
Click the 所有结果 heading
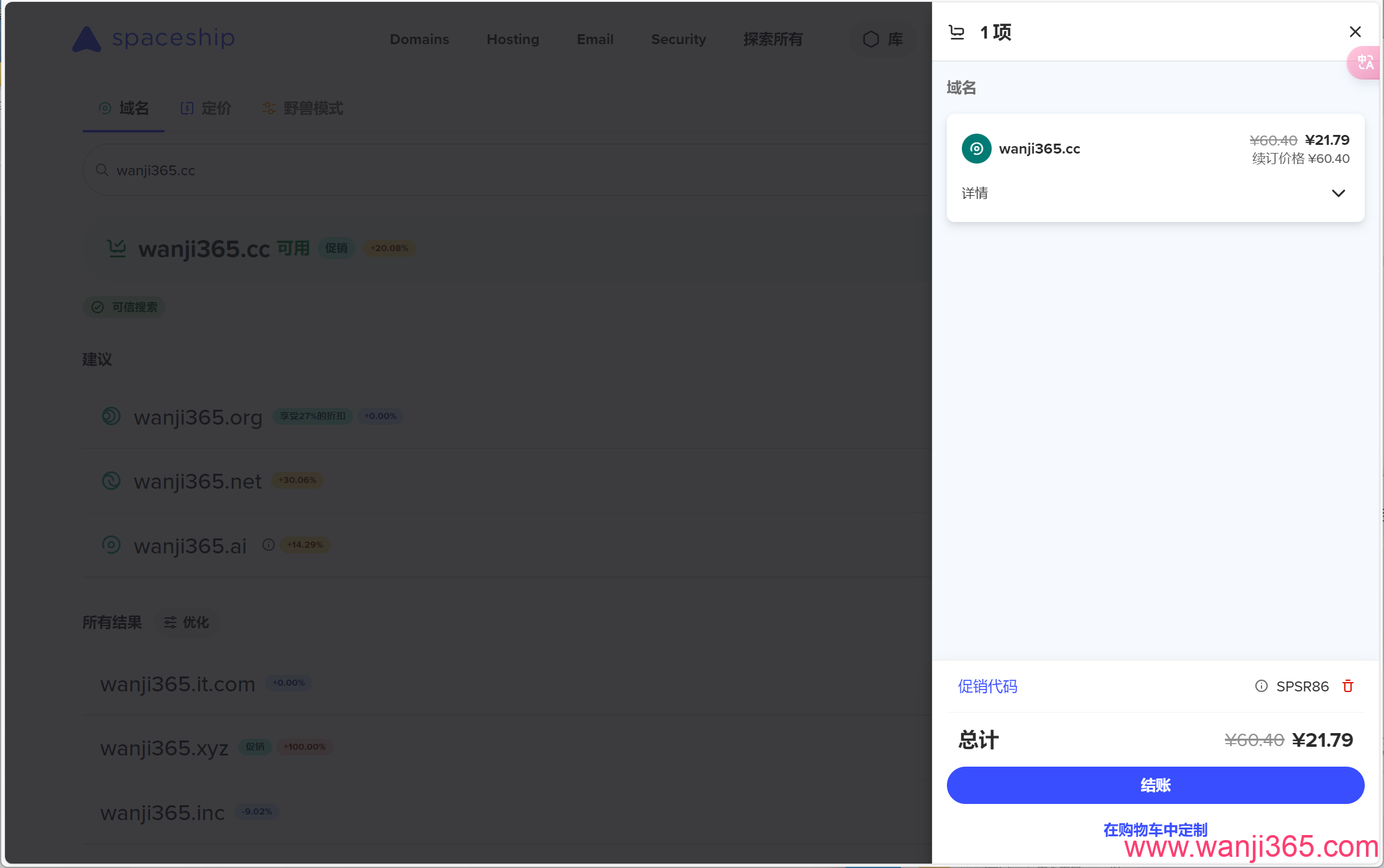tap(112, 622)
